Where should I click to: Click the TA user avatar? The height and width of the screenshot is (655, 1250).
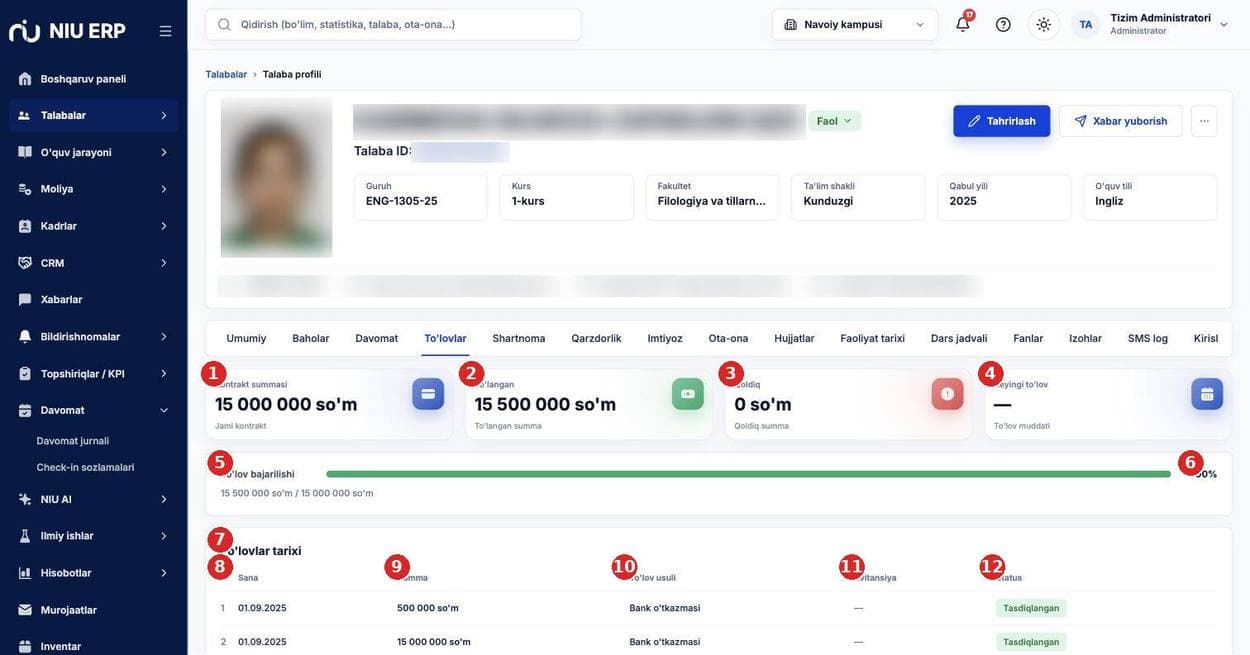(x=1086, y=24)
